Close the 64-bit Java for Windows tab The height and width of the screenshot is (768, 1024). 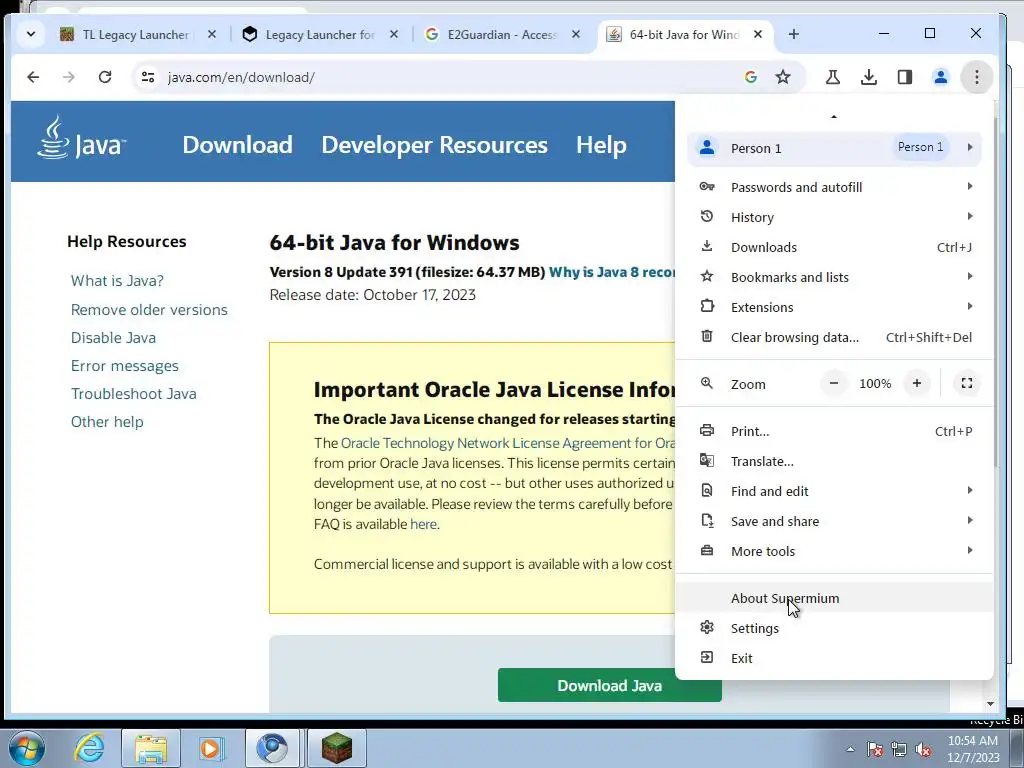[758, 34]
